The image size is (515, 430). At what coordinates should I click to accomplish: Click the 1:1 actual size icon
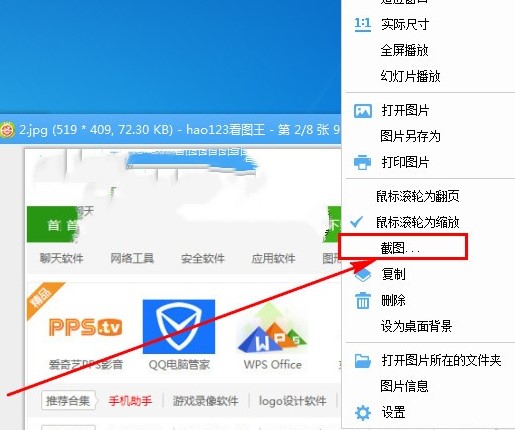point(363,24)
